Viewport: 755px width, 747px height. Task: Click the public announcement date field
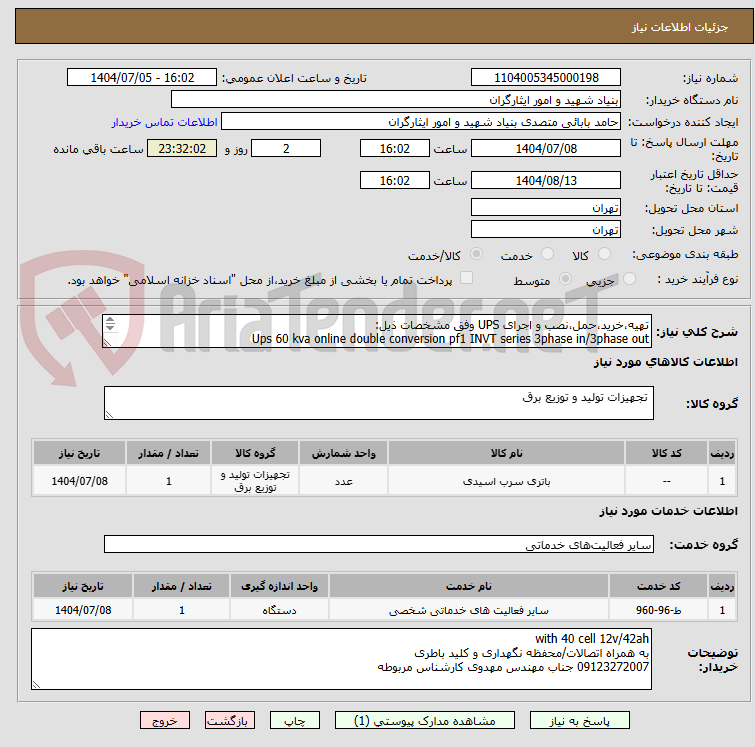click(142, 78)
